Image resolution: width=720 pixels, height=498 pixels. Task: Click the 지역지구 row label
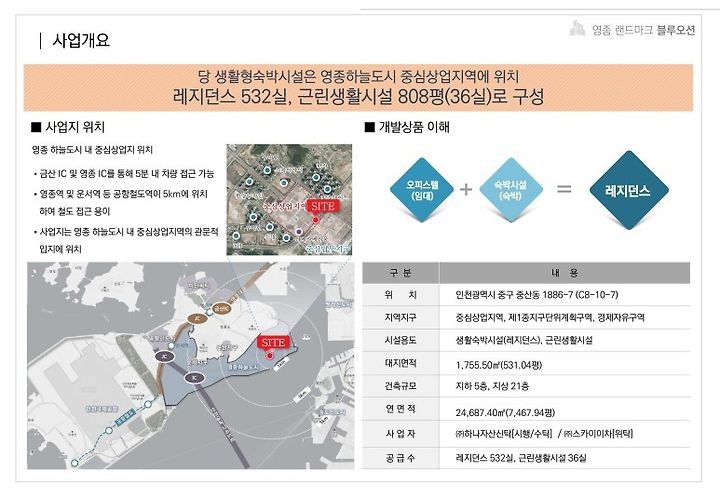[x=400, y=317]
